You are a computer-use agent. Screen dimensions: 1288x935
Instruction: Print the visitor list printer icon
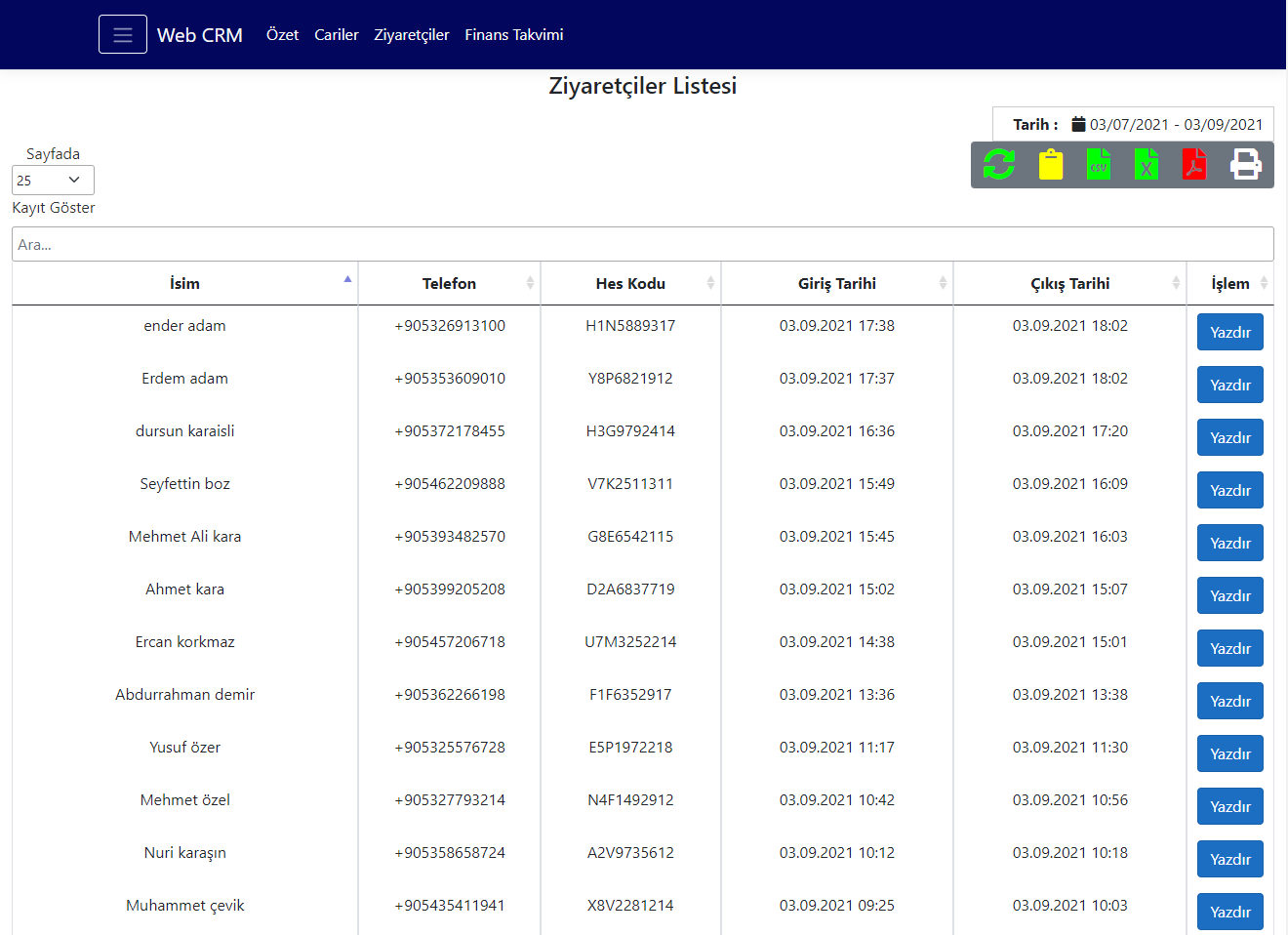1245,164
